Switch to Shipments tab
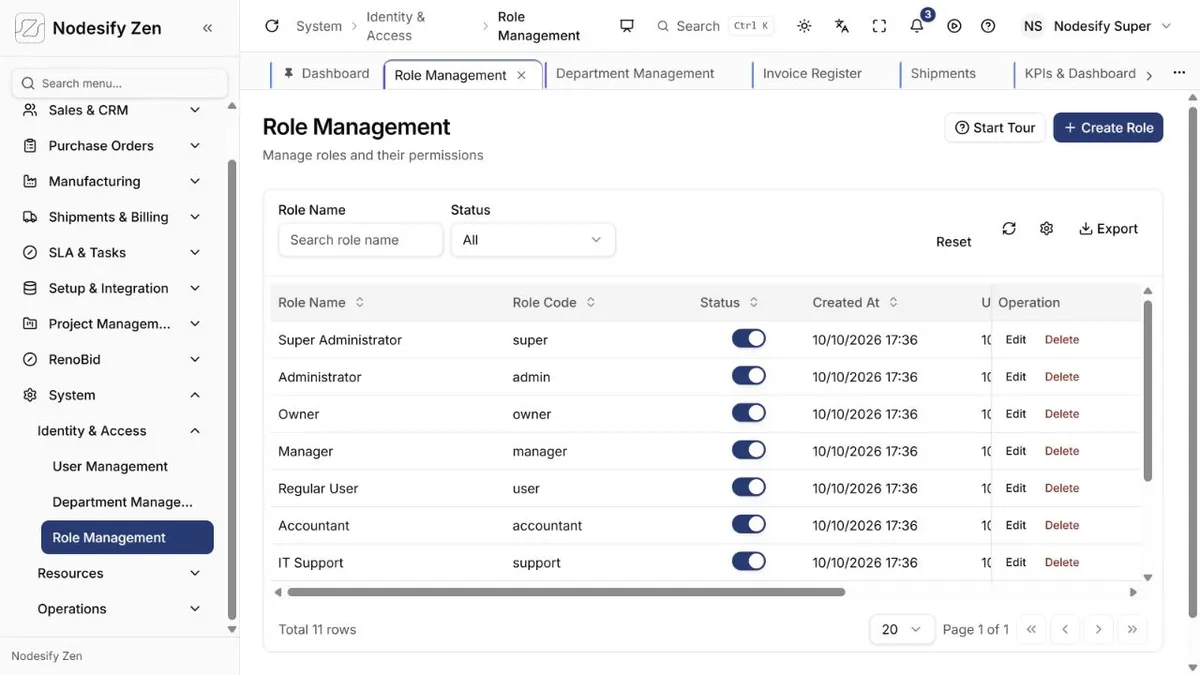1200x675 pixels. coord(943,74)
